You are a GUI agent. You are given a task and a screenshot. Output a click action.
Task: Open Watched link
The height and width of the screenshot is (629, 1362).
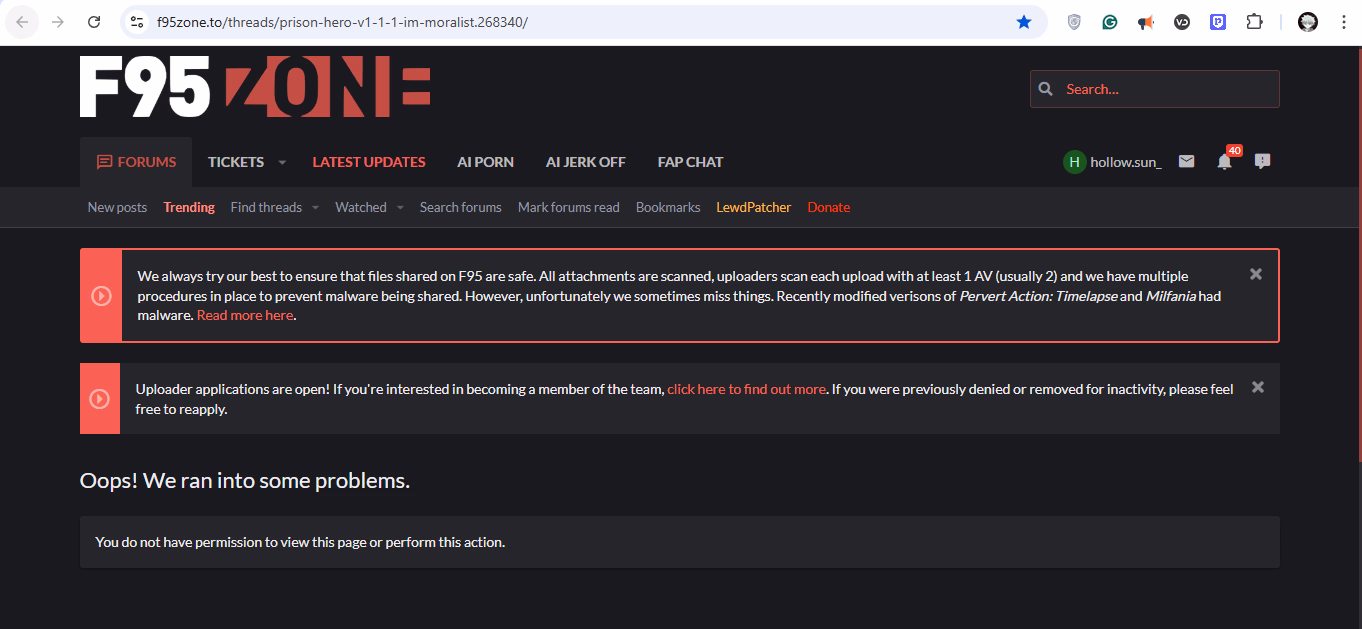[x=361, y=207]
